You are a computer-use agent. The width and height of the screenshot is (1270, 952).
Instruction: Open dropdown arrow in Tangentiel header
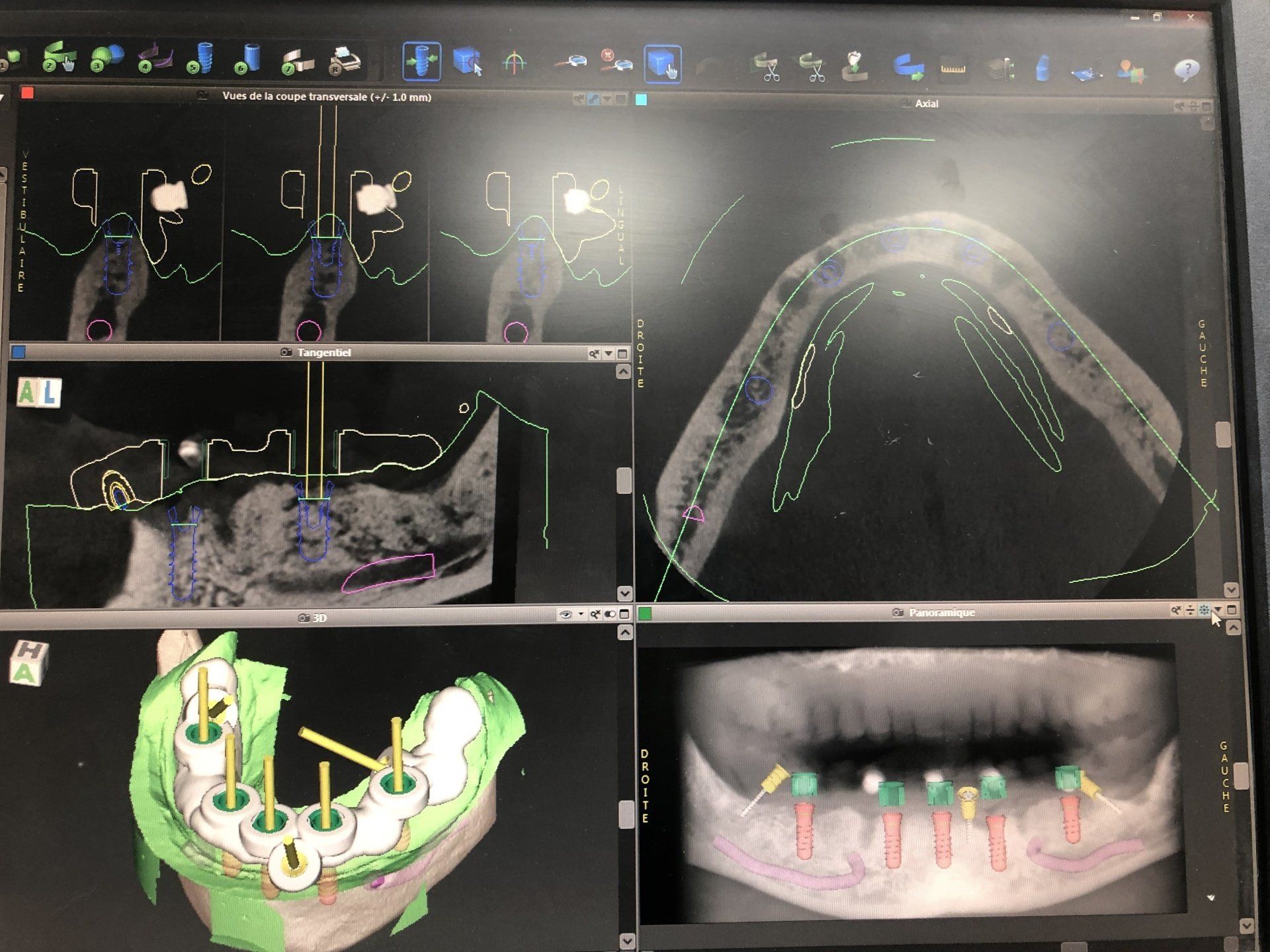[609, 354]
